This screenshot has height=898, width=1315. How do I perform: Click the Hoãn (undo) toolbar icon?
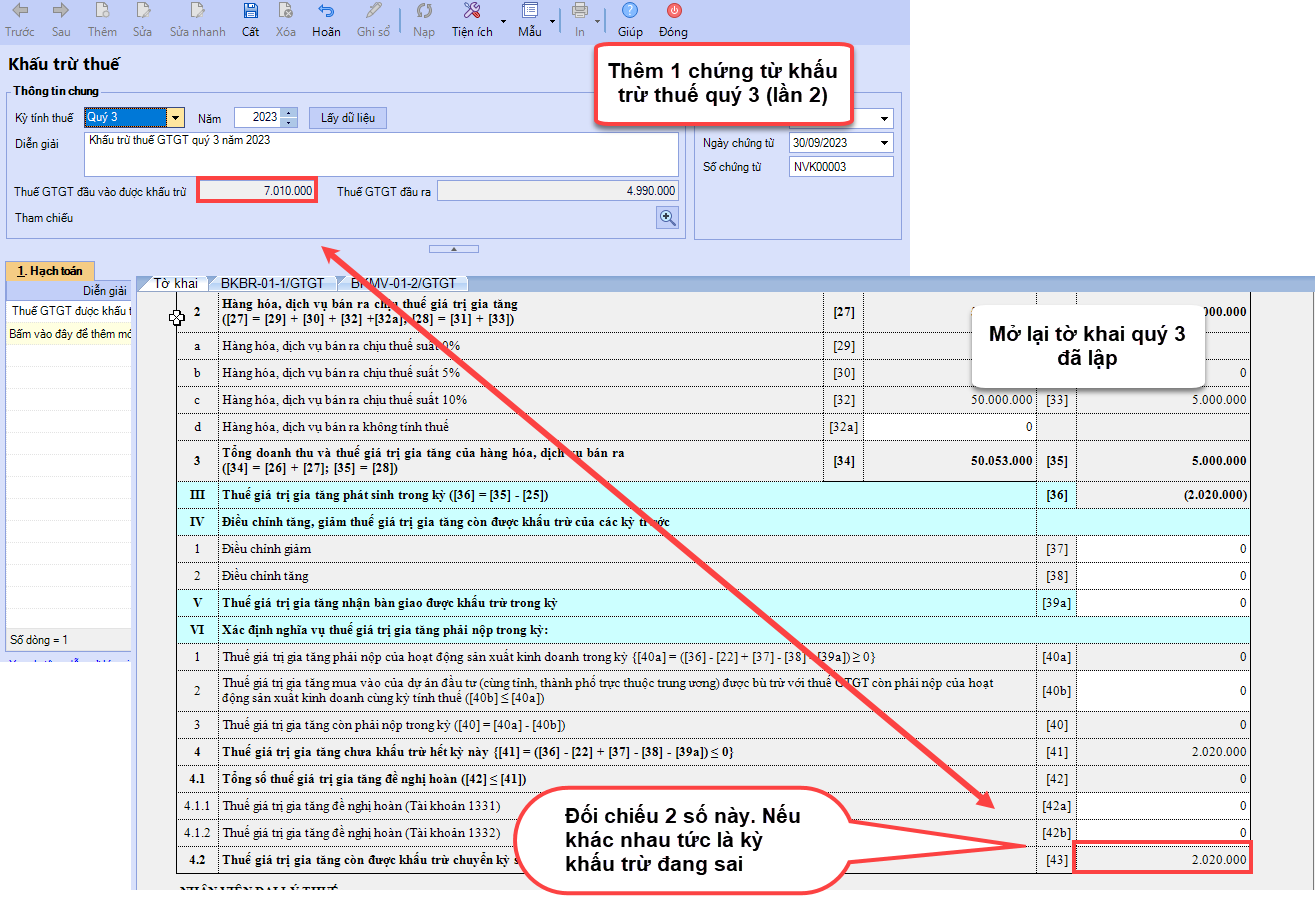point(326,12)
